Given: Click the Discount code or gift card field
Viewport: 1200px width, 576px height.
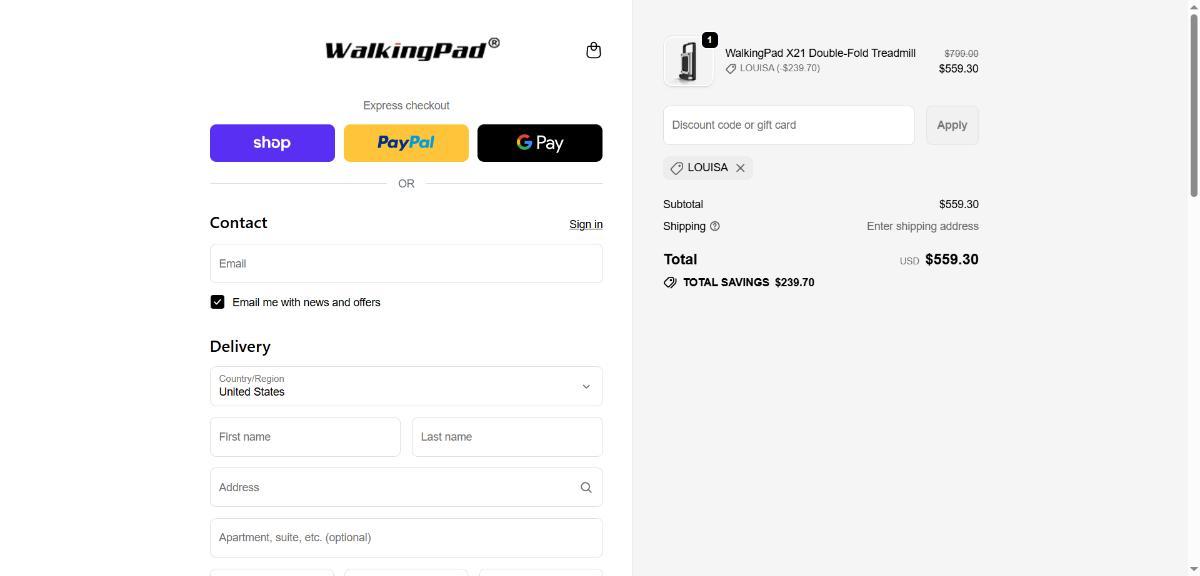Looking at the screenshot, I should [789, 125].
